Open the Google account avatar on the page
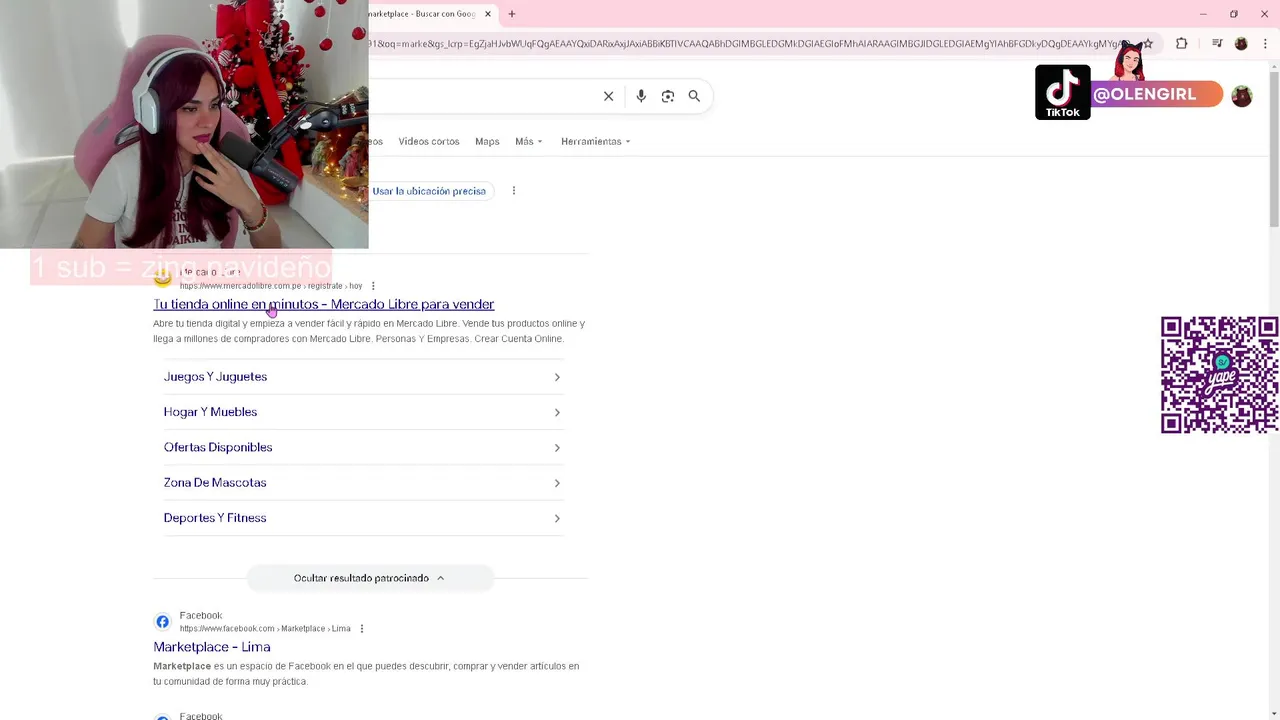 [x=1242, y=96]
